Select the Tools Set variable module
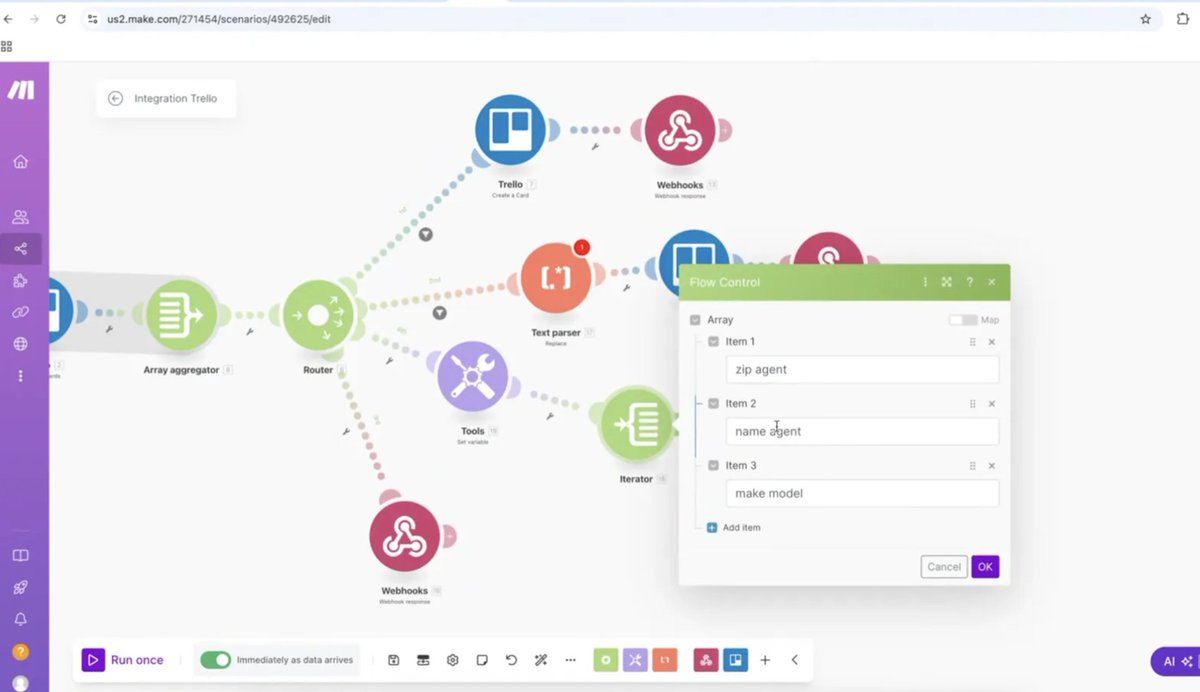This screenshot has width=1200, height=692. [x=473, y=377]
